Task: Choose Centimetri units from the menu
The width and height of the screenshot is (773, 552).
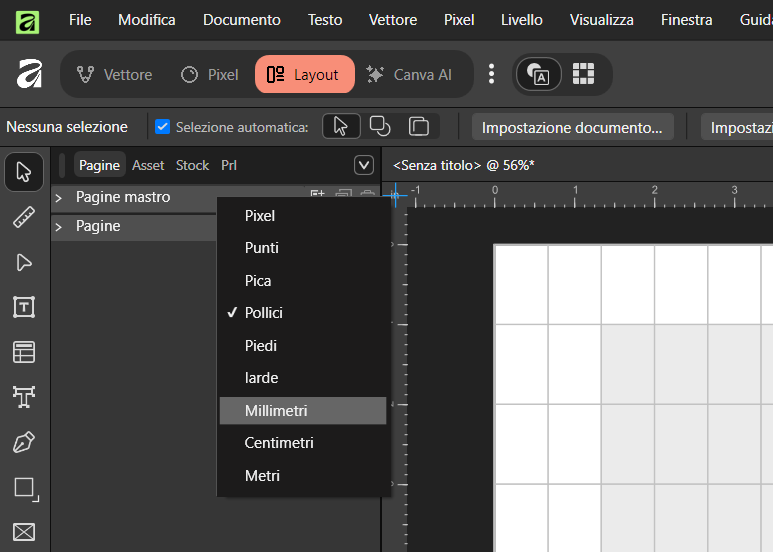Action: pyautogui.click(x=303, y=443)
